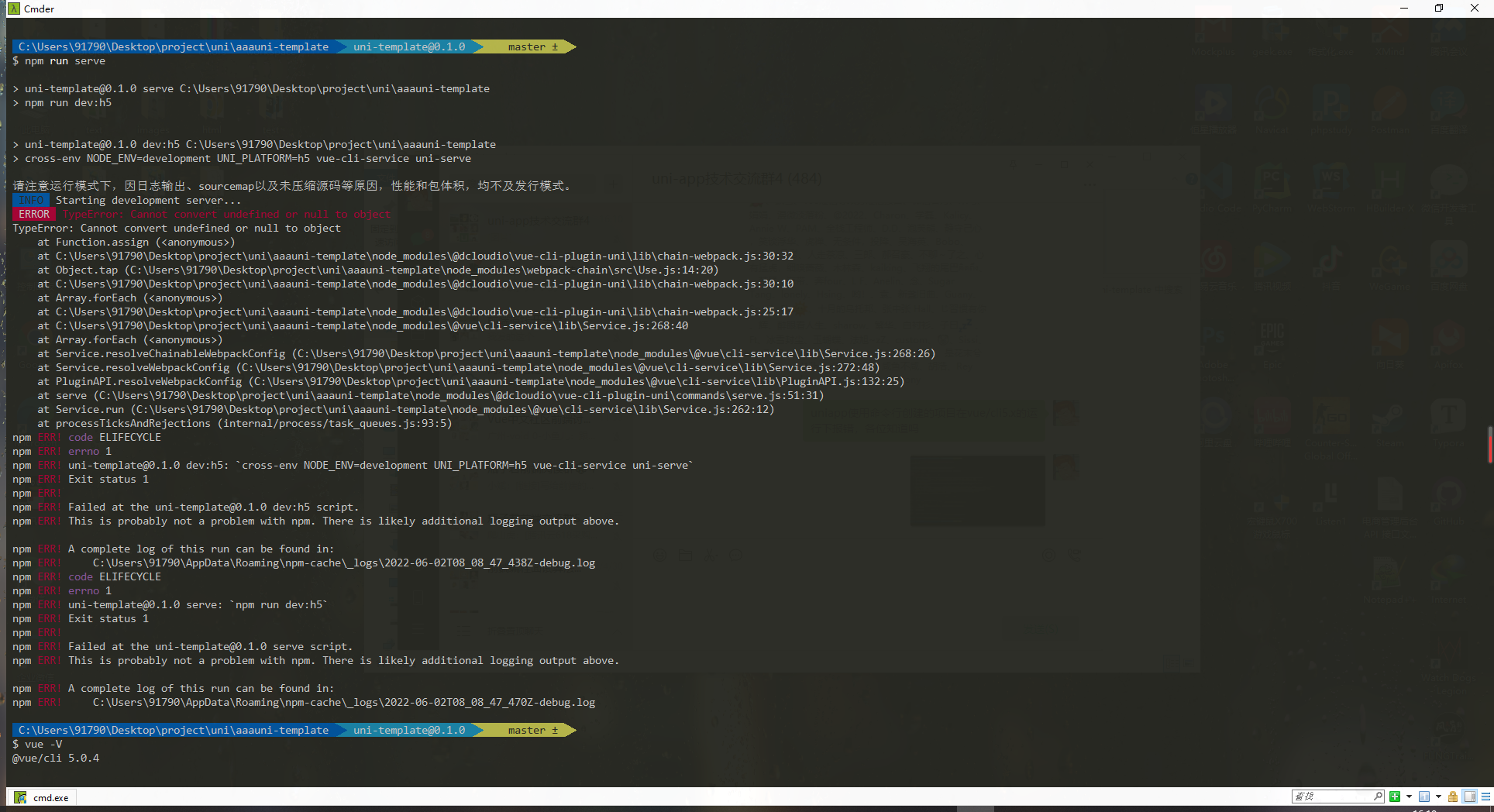Click the active console number icon
This screenshot has height=812, width=1494.
(x=1424, y=797)
